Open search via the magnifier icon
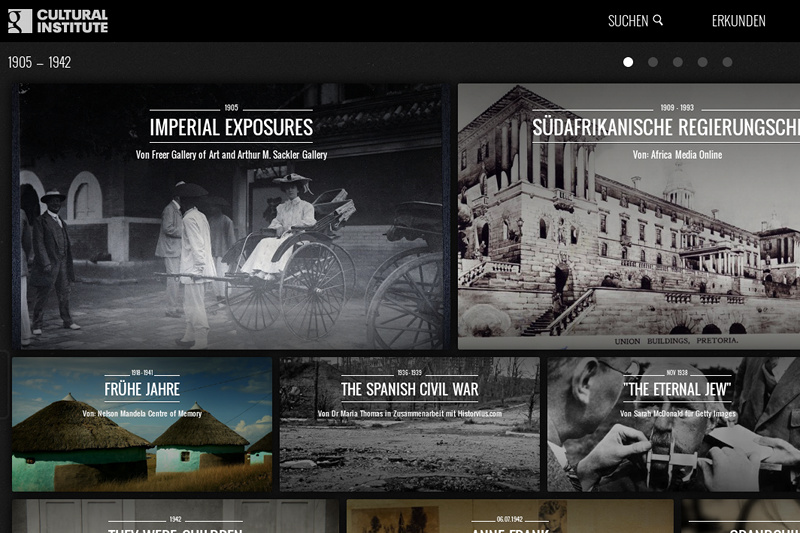Image resolution: width=800 pixels, height=533 pixels. pos(658,20)
